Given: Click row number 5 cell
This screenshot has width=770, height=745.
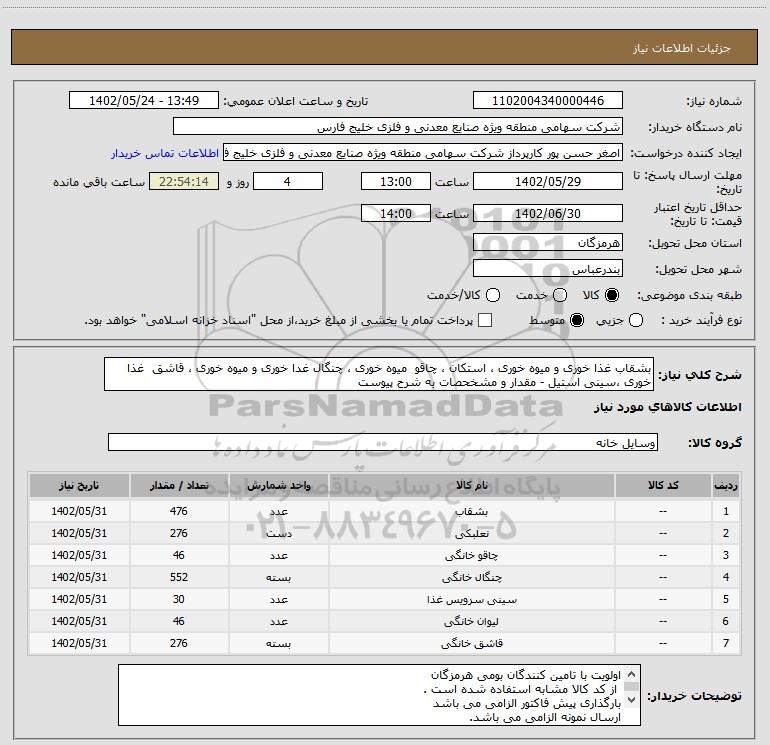Looking at the screenshot, I should coord(726,599).
